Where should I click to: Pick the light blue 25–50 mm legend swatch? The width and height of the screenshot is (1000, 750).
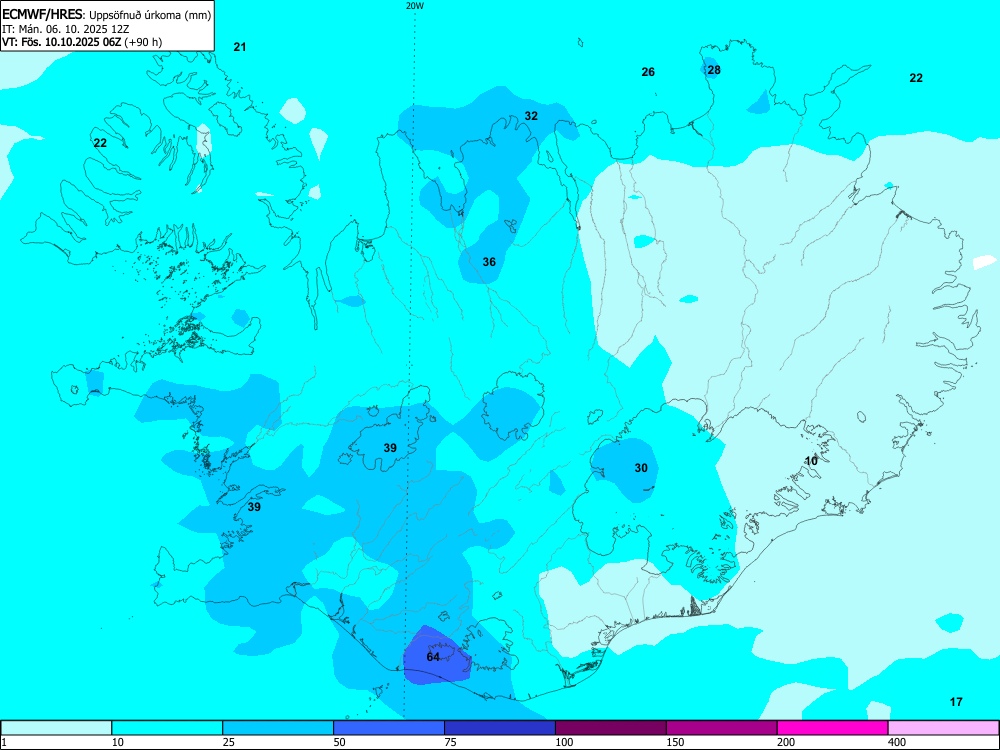[x=278, y=728]
